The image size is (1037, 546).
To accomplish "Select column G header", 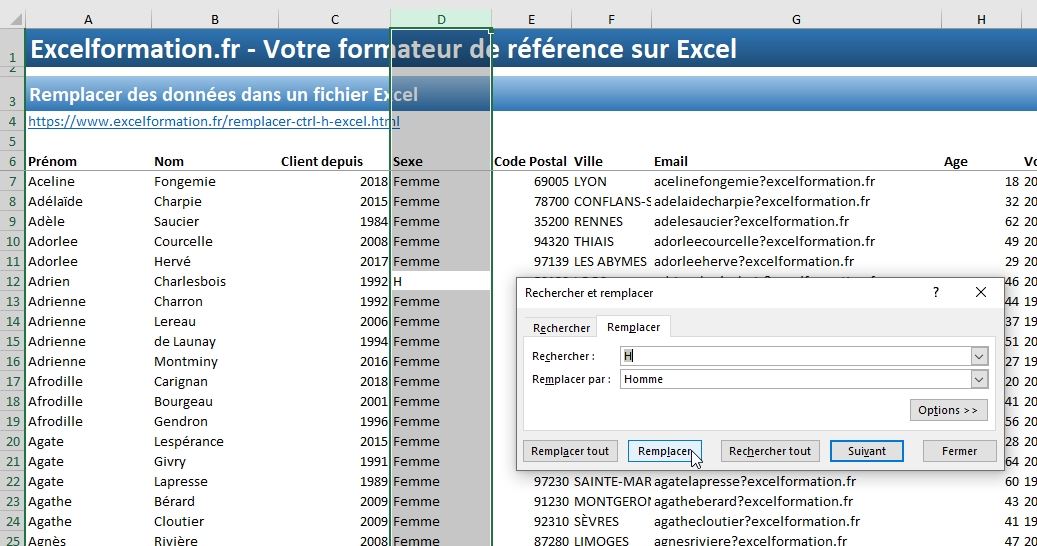I will 796,19.
